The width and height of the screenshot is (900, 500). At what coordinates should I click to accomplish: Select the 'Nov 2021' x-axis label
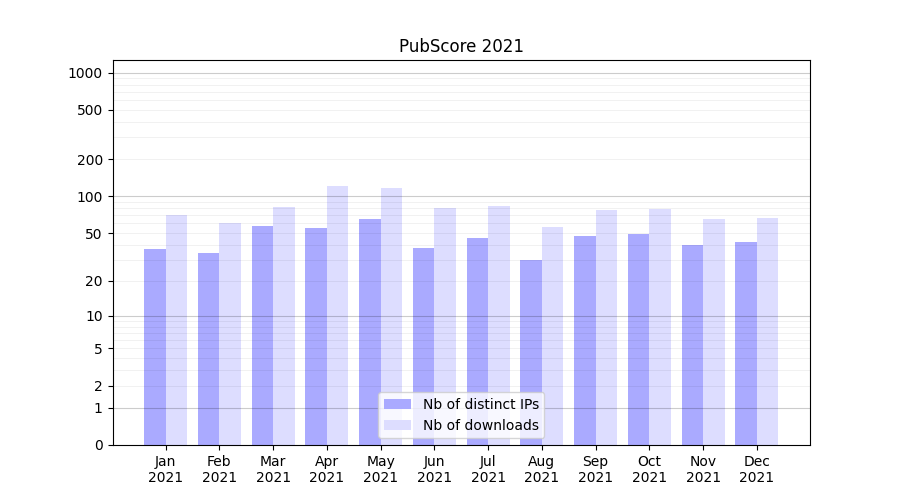(703, 469)
